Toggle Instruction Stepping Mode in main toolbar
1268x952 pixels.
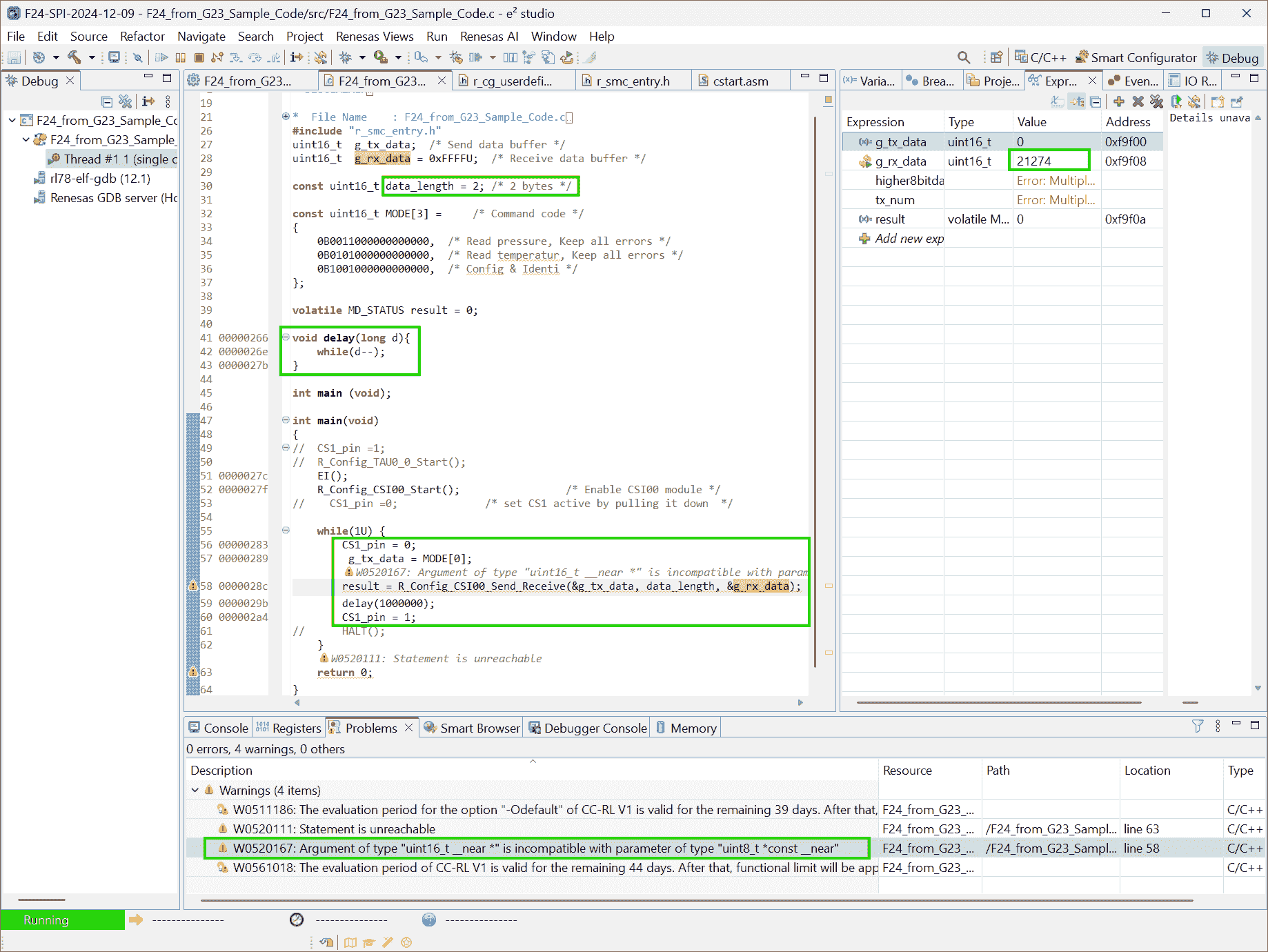click(x=297, y=58)
